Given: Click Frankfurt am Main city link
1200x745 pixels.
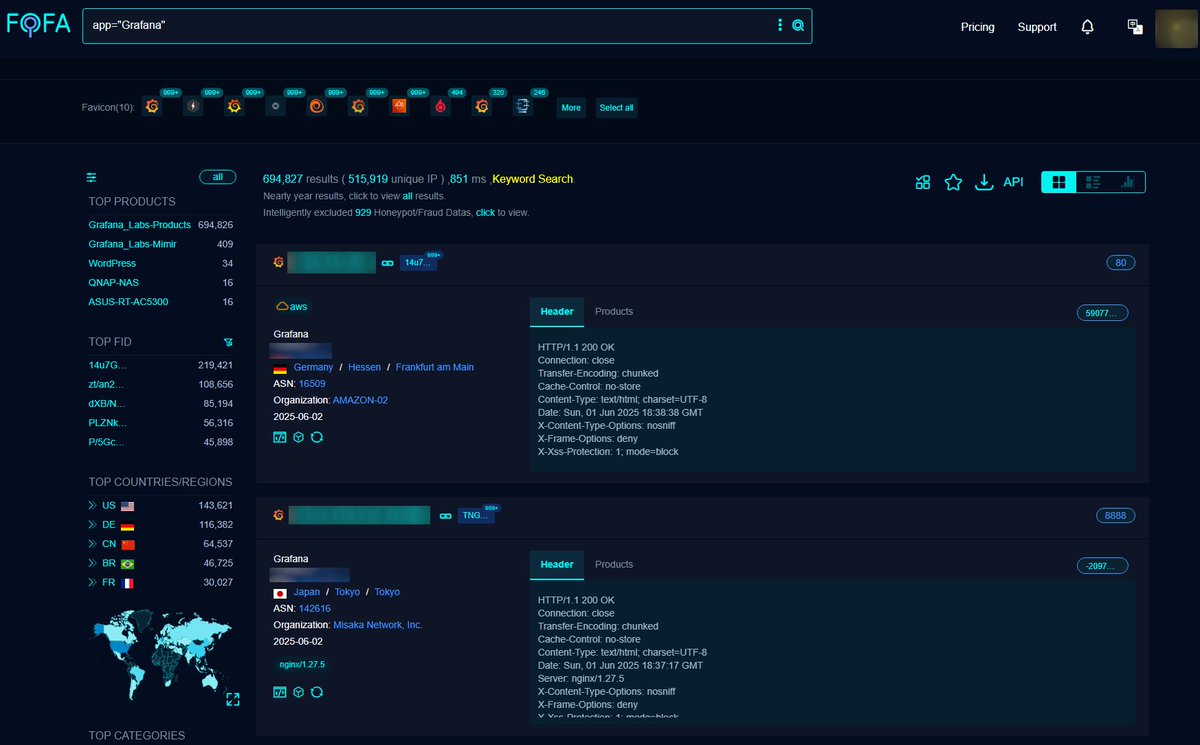Looking at the screenshot, I should click(435, 367).
